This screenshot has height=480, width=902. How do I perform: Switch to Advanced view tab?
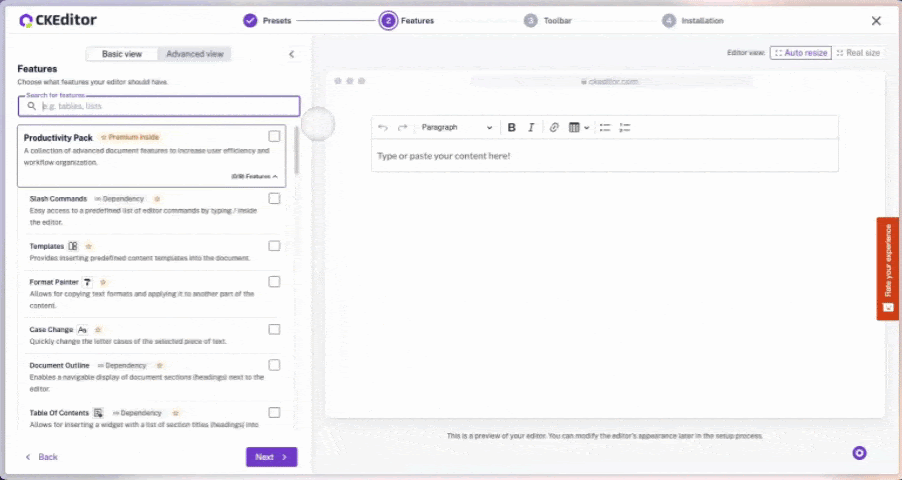(195, 54)
